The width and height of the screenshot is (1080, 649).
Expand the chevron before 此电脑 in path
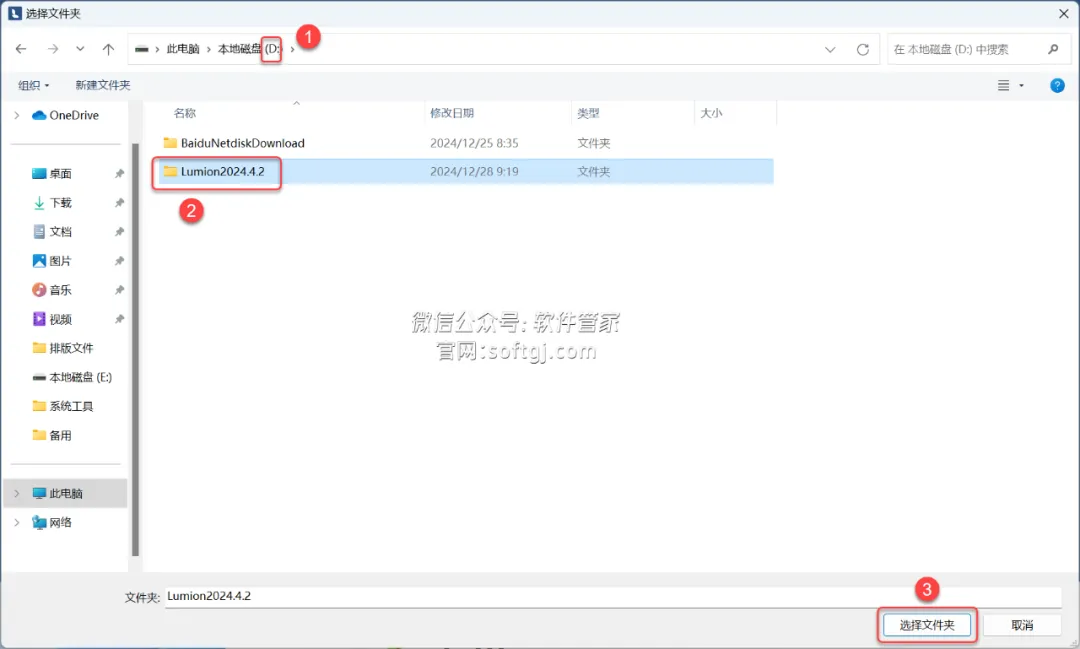coord(157,49)
